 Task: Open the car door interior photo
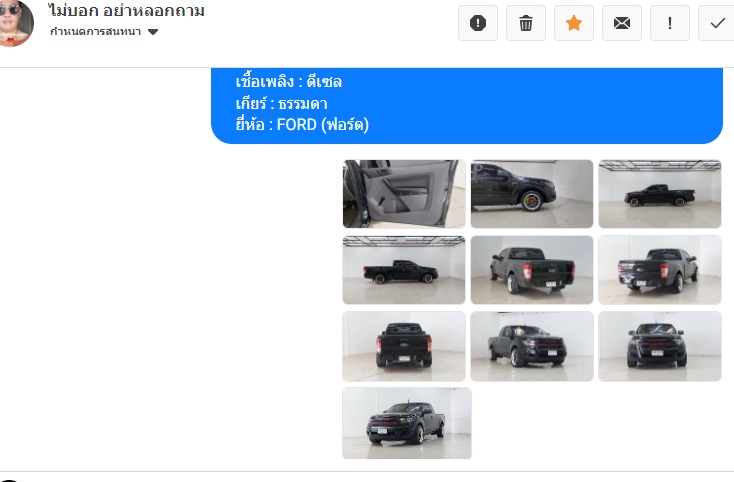[404, 194]
